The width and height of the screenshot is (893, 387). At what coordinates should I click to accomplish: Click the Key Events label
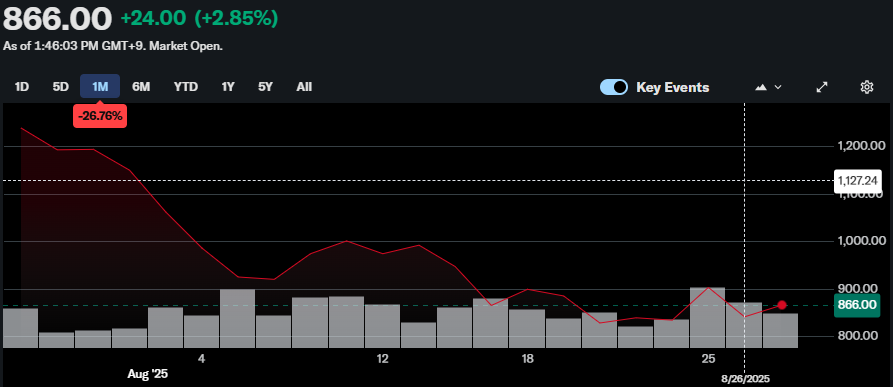coord(673,88)
